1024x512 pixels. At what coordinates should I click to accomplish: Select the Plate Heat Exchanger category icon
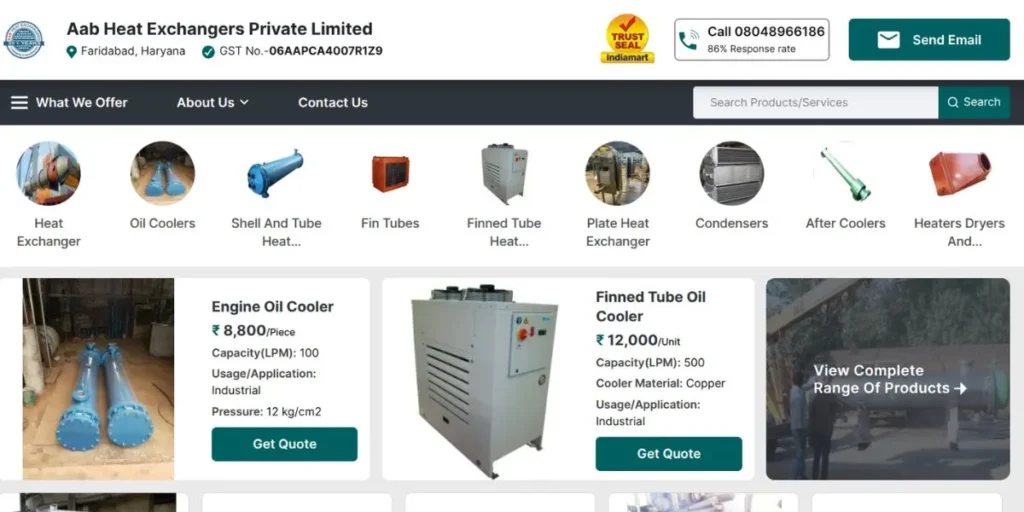[617, 173]
